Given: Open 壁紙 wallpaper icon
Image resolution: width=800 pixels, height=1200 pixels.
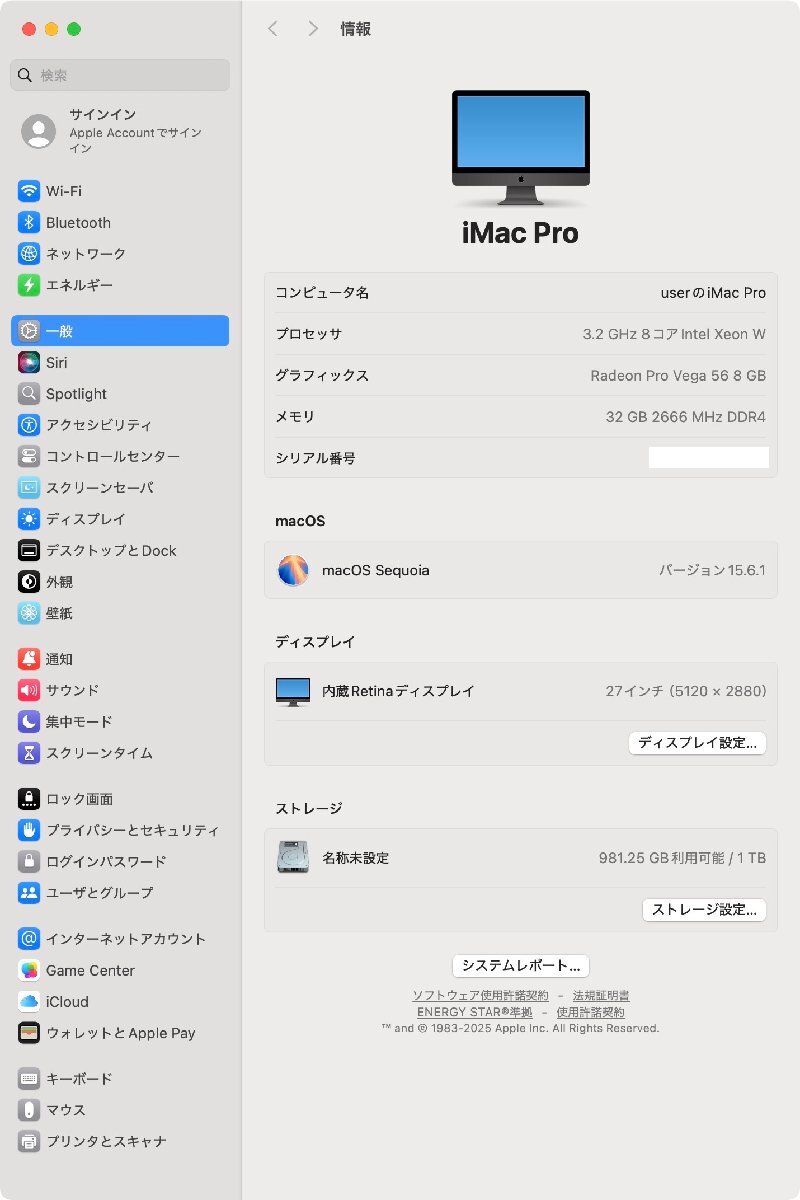Looking at the screenshot, I should [x=29, y=613].
